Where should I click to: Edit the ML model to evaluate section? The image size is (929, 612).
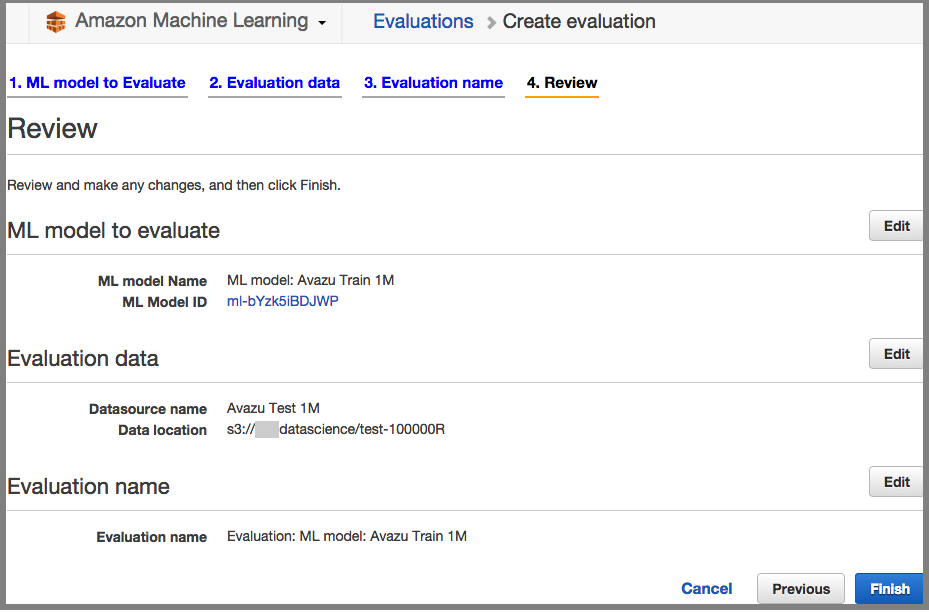[896, 226]
